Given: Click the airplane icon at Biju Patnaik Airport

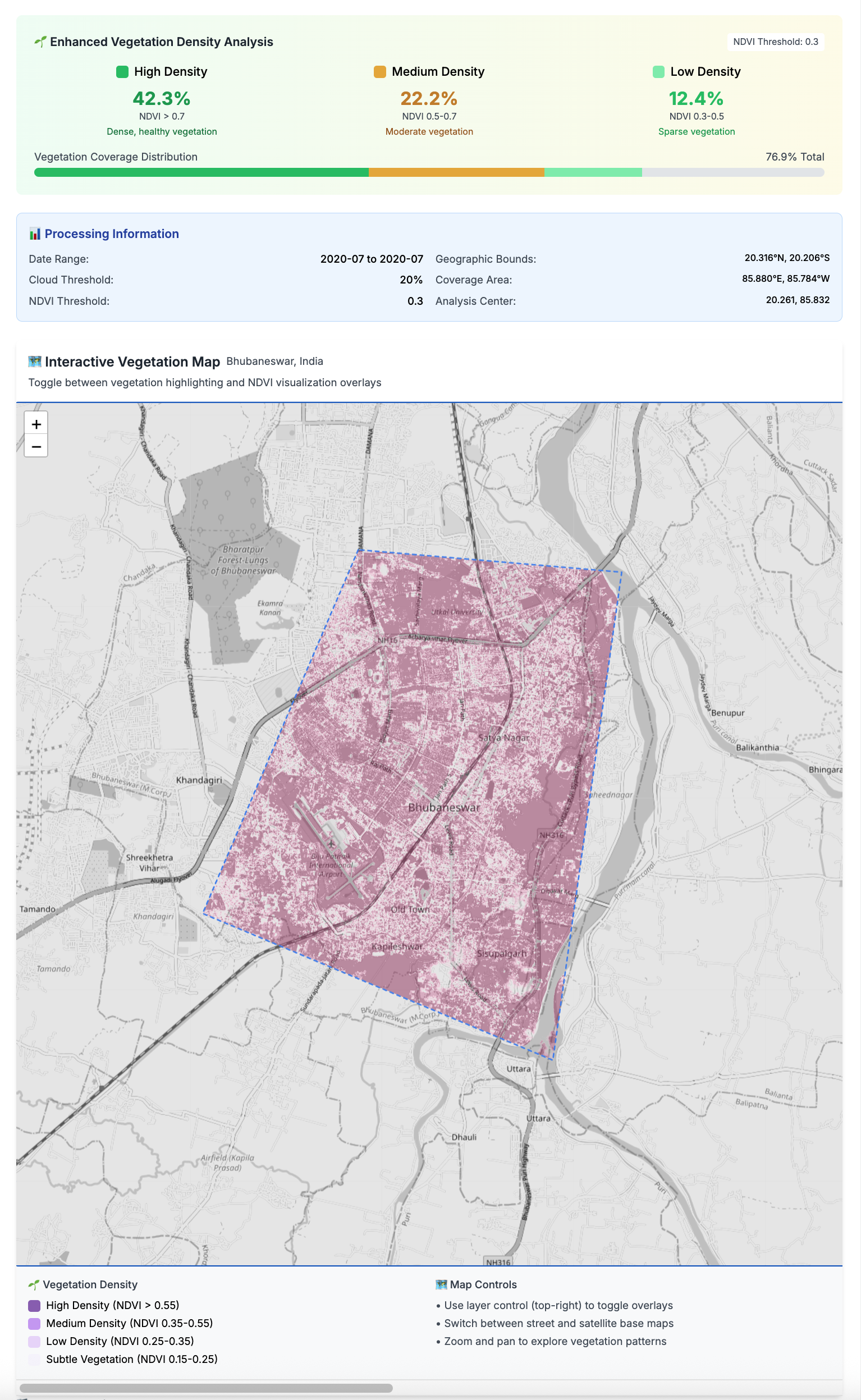Looking at the screenshot, I should (x=331, y=844).
